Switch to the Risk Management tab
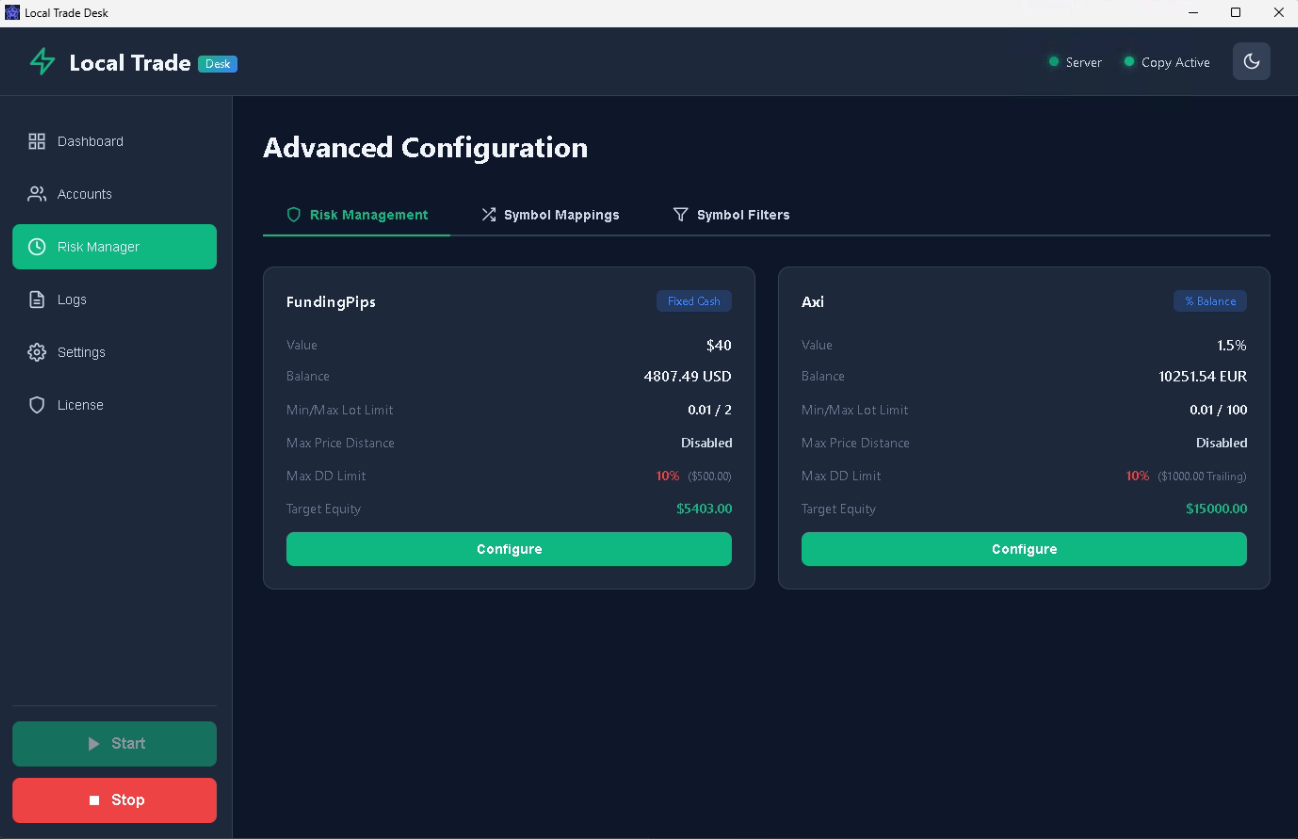 tap(357, 214)
